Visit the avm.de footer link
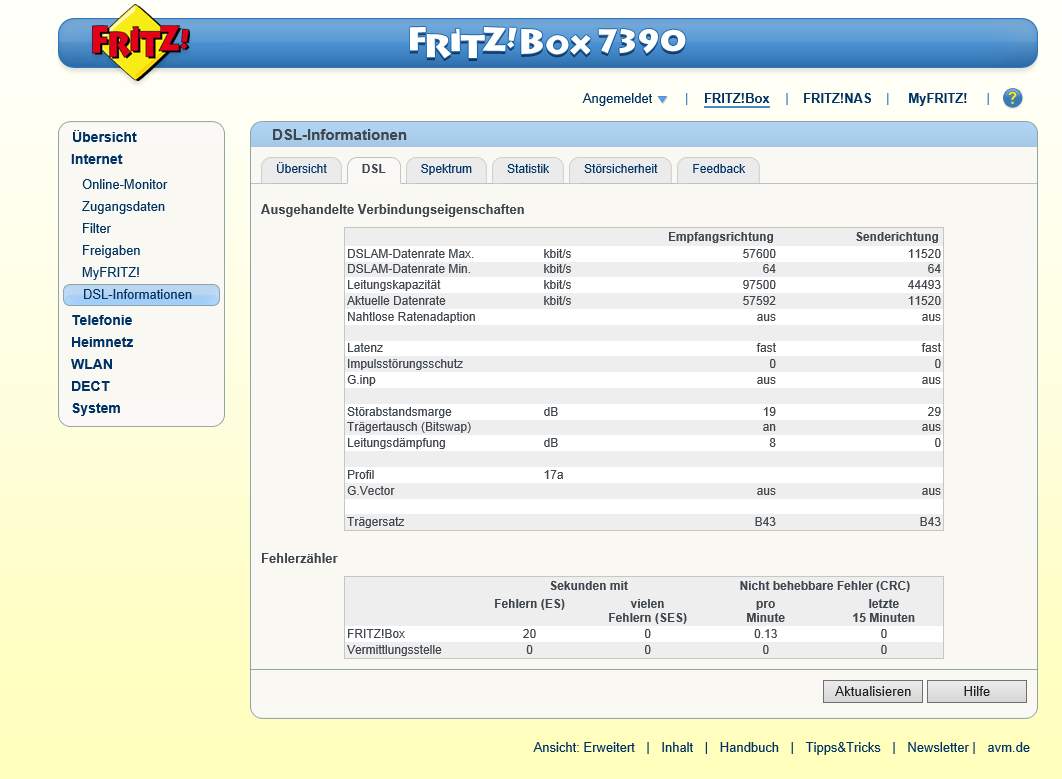 (1008, 748)
